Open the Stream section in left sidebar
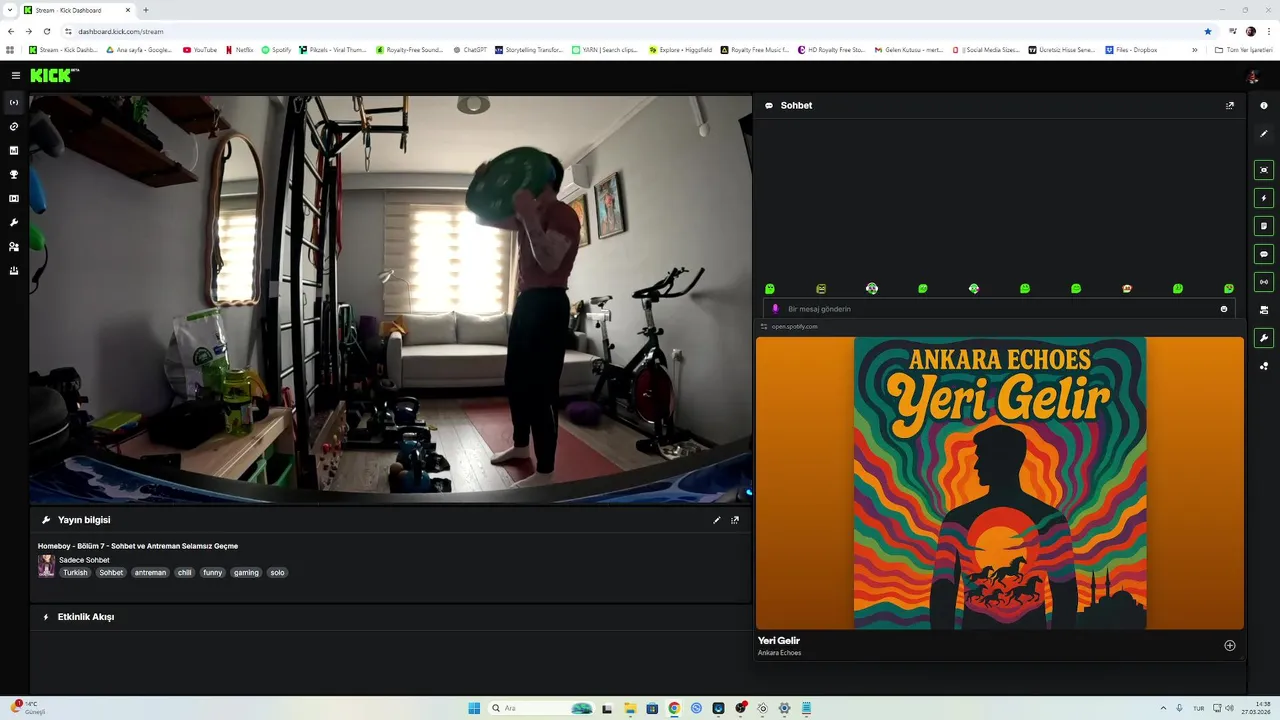The image size is (1280, 720). [14, 102]
